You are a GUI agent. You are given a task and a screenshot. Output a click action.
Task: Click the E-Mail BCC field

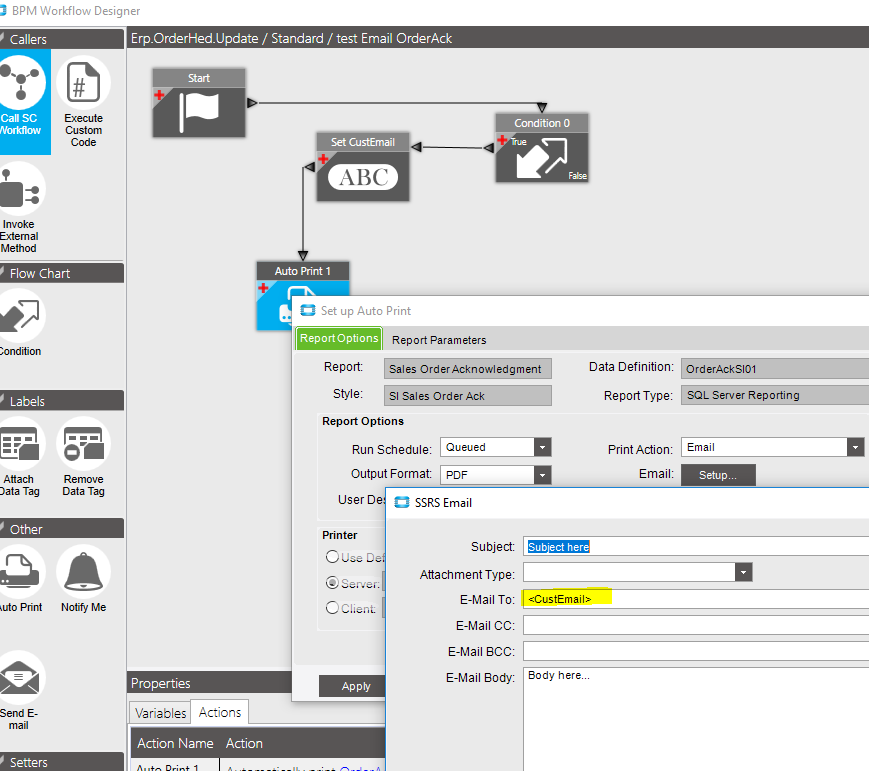[x=696, y=651]
